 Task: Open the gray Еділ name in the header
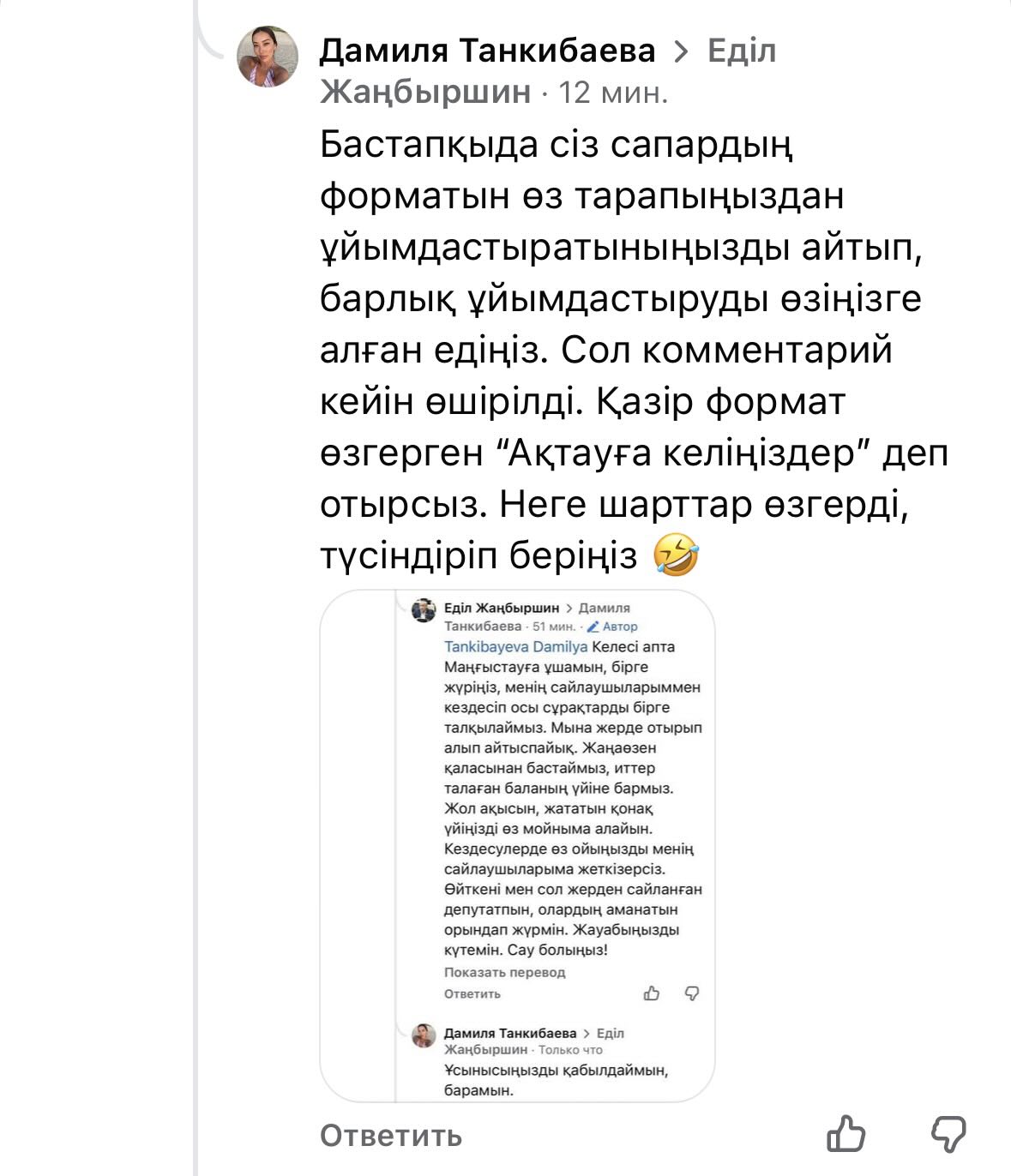(742, 51)
